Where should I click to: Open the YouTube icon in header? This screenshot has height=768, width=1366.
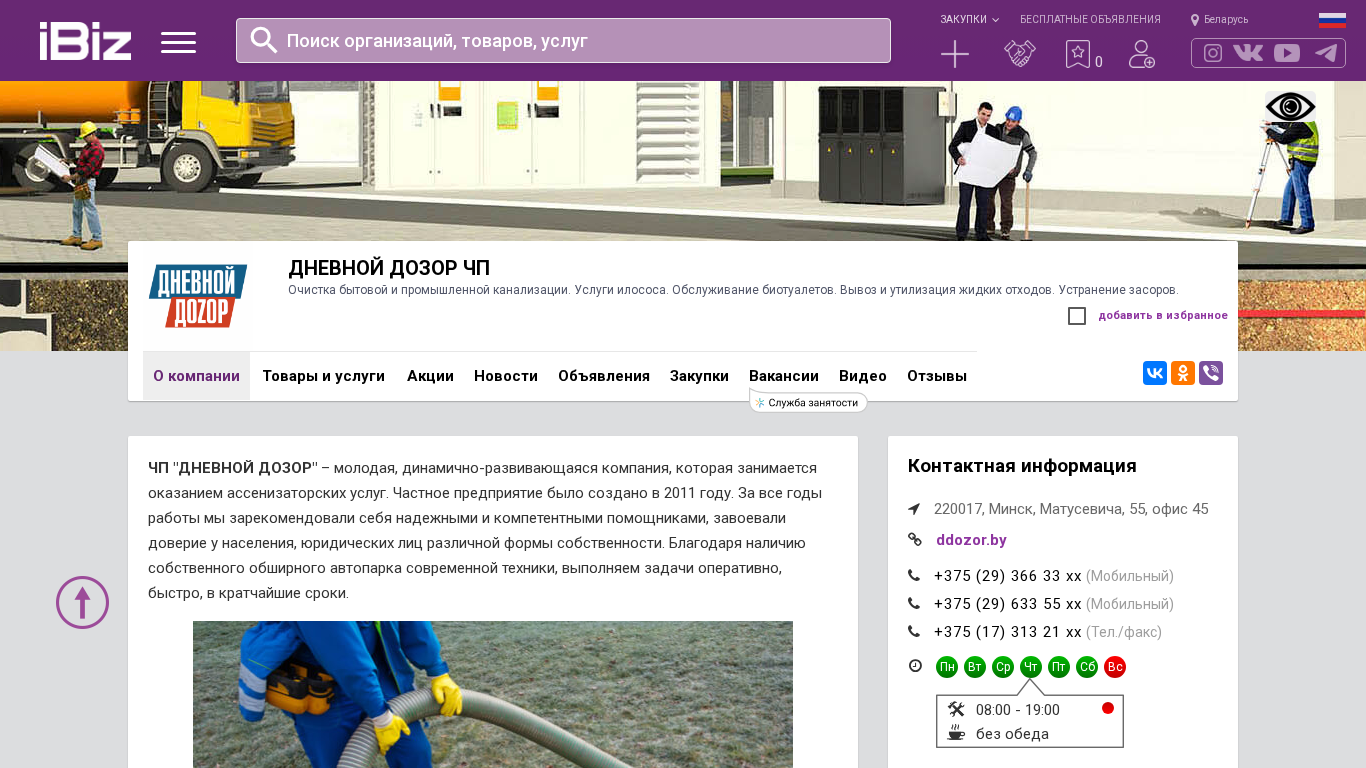pos(1287,53)
